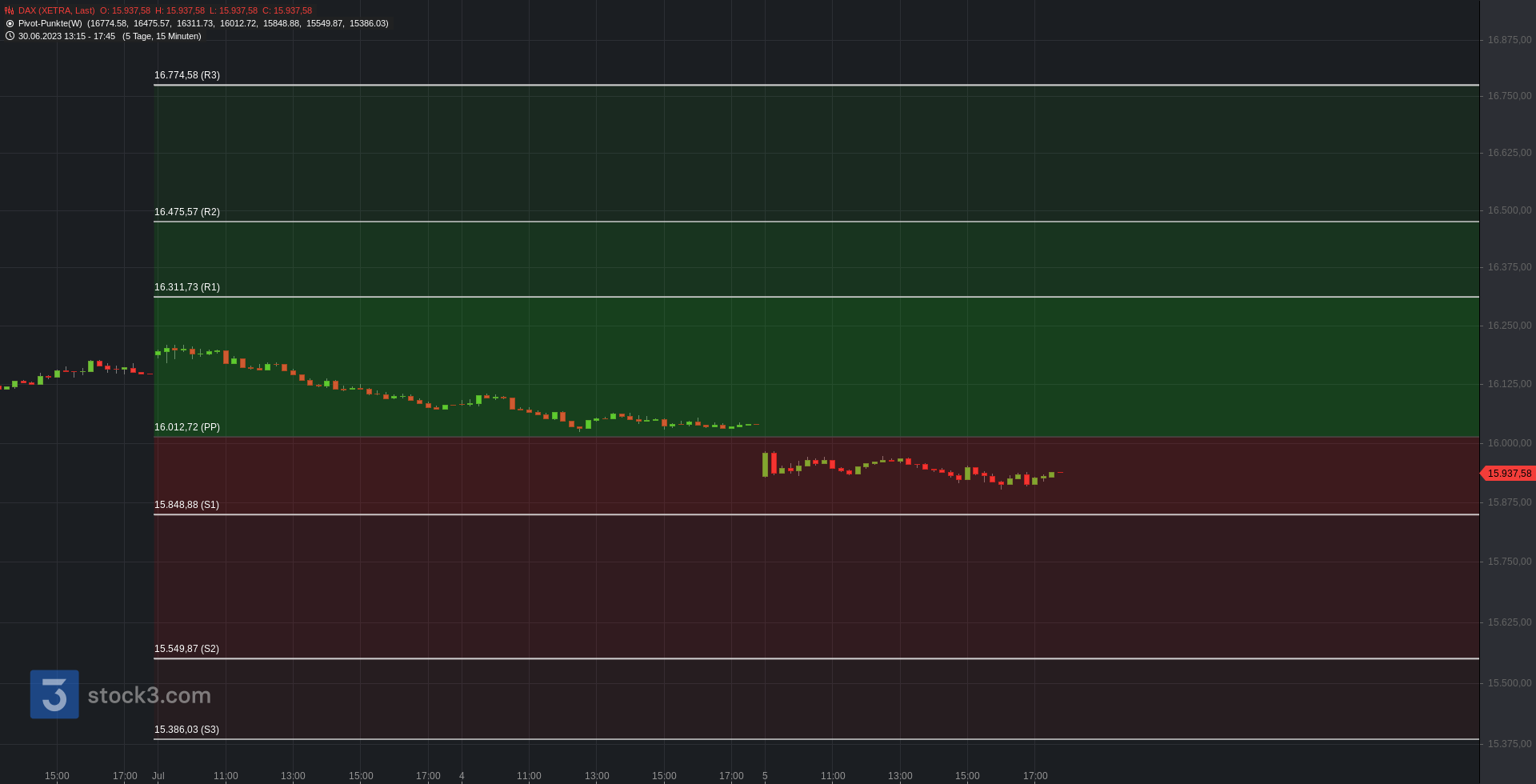Viewport: 1536px width, 784px height.
Task: Select the 15.848,88 (S1) support label
Action: tap(186, 505)
